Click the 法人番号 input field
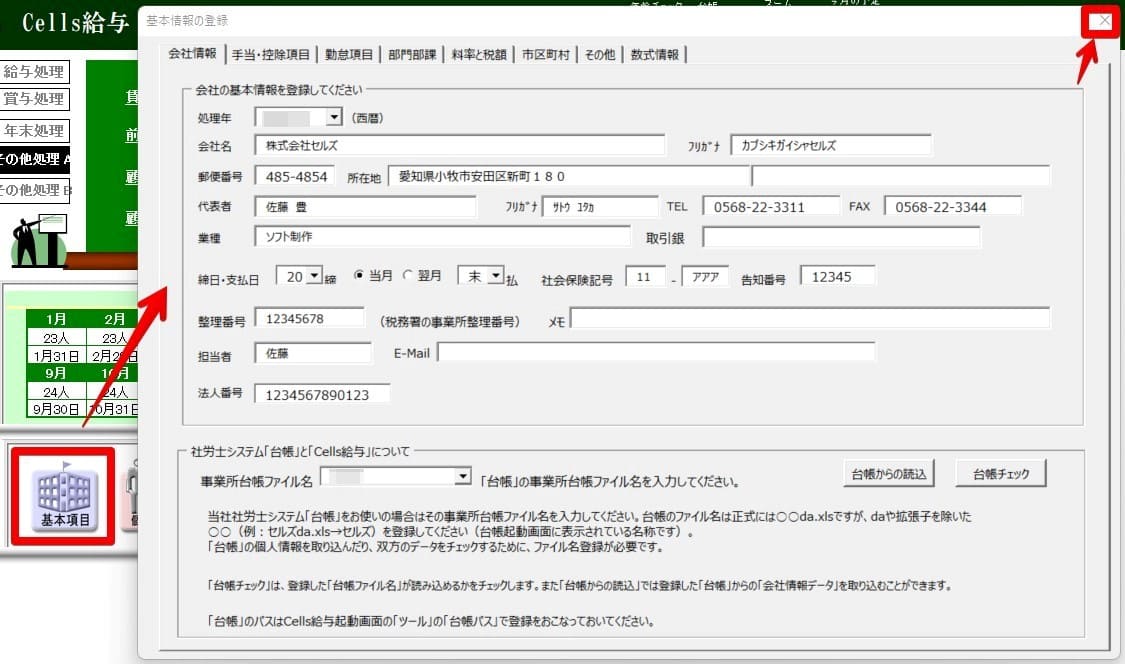This screenshot has height=664, width=1125. (321, 394)
